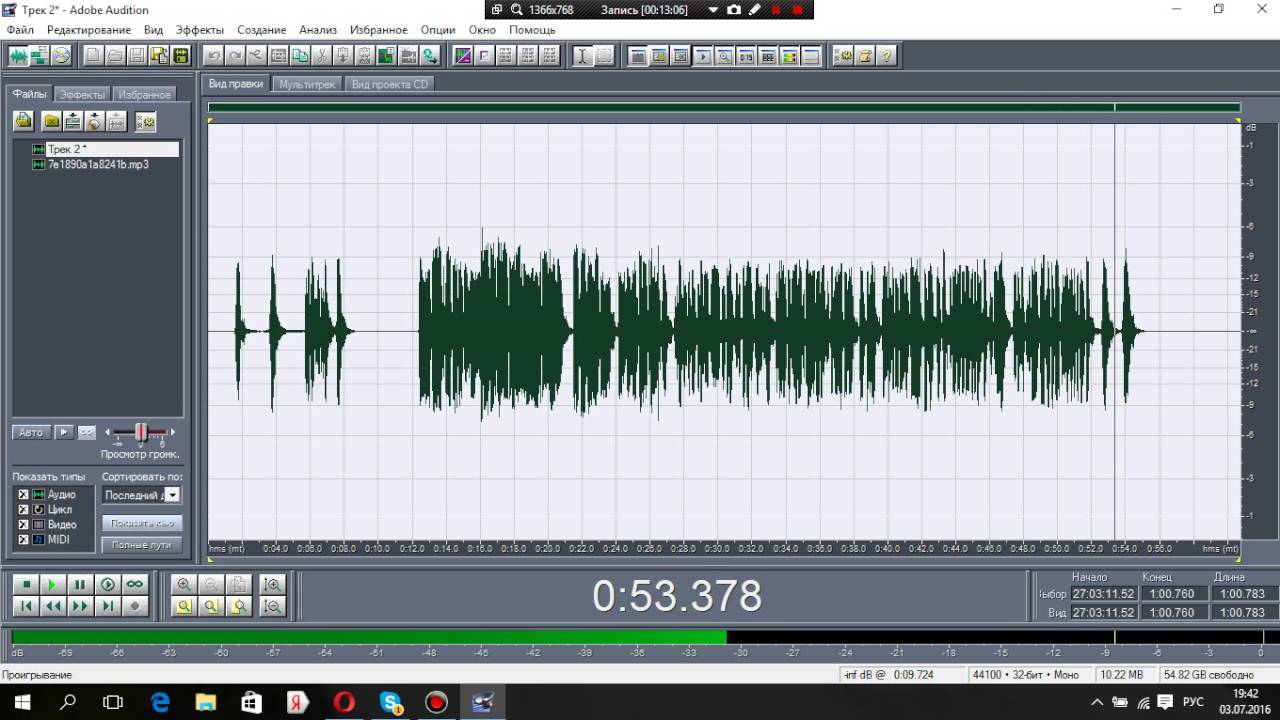Toggle the Авто preview button
This screenshot has height=720, width=1280.
31,432
